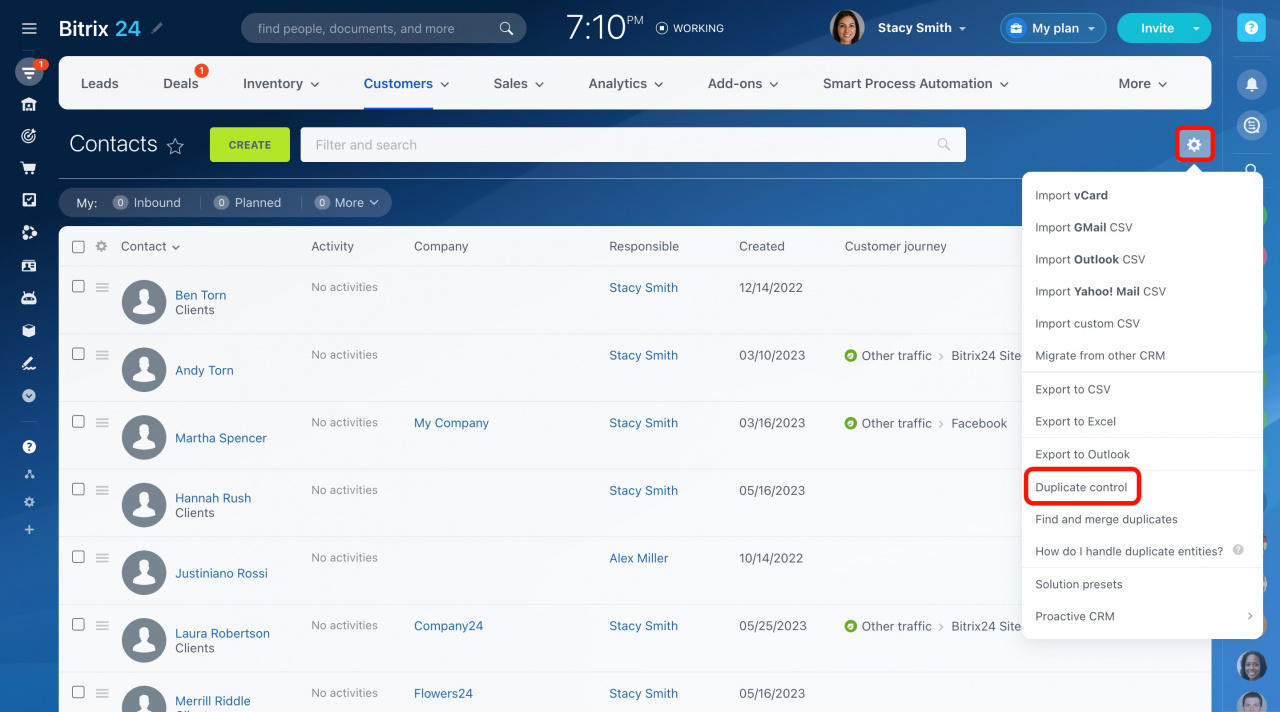Open Stacy Smith user profile dropdown
Viewport: 1280px width, 712px height.
922,28
